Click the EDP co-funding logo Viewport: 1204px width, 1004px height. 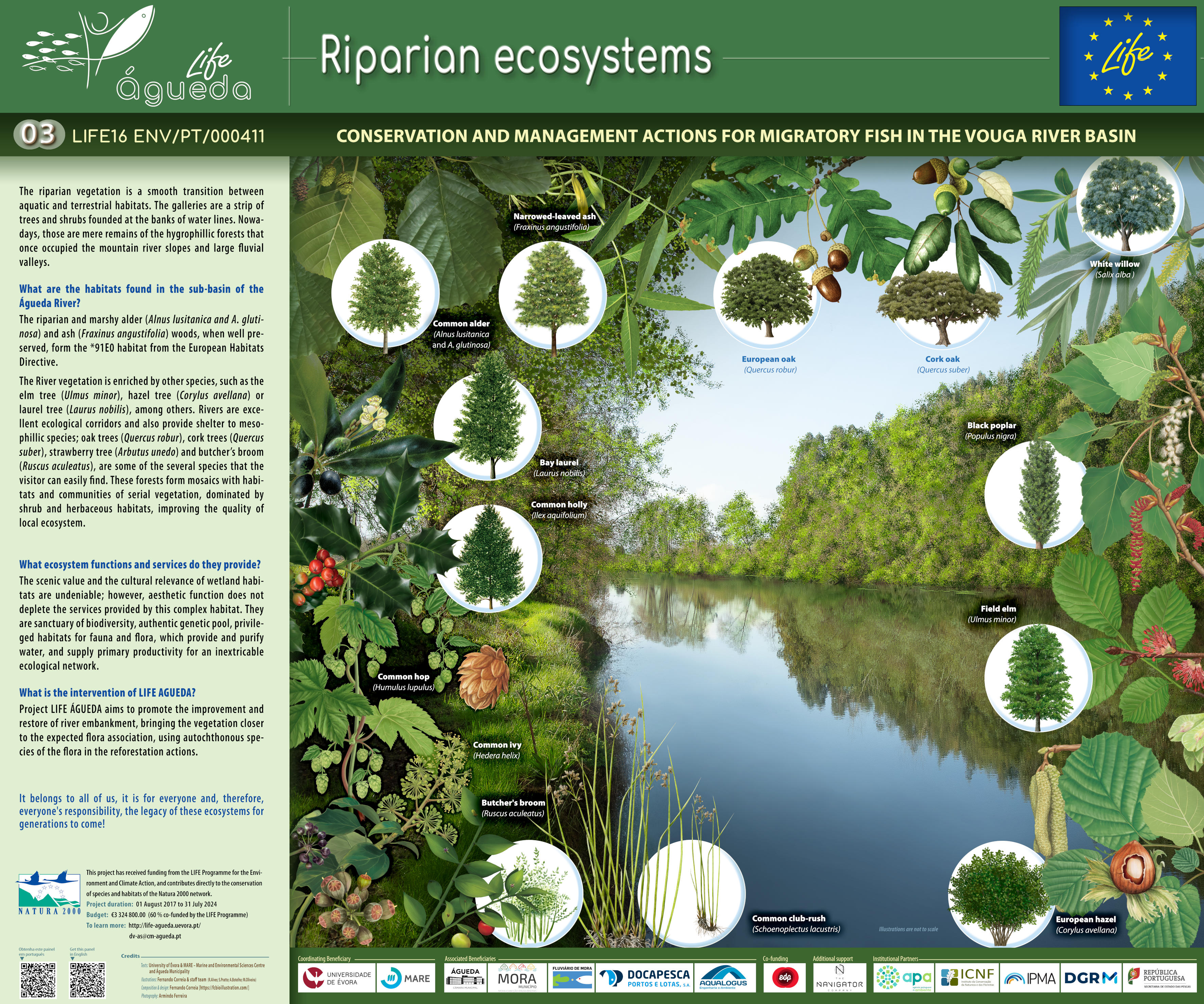click(x=784, y=977)
